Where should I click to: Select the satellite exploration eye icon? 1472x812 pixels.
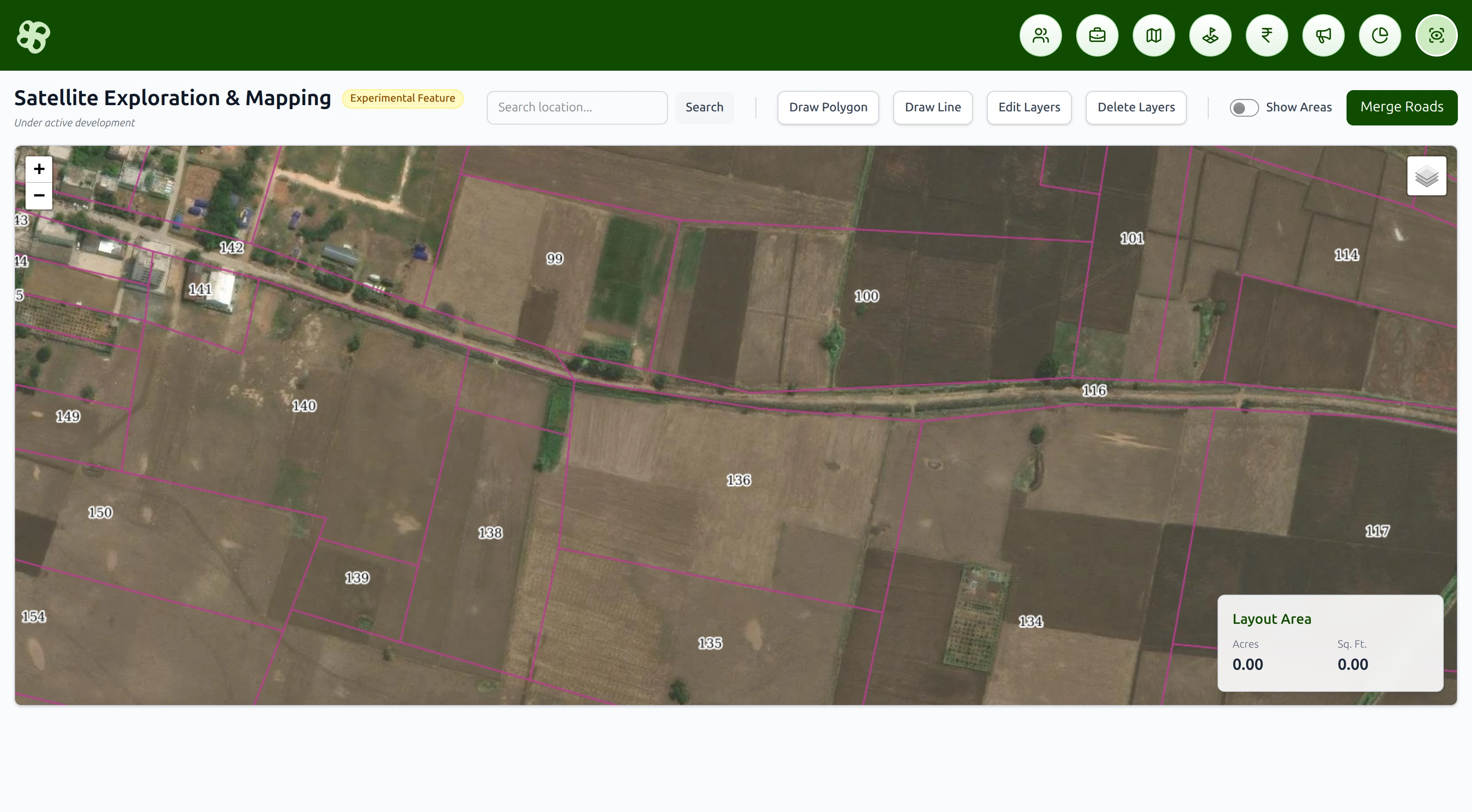(1436, 35)
